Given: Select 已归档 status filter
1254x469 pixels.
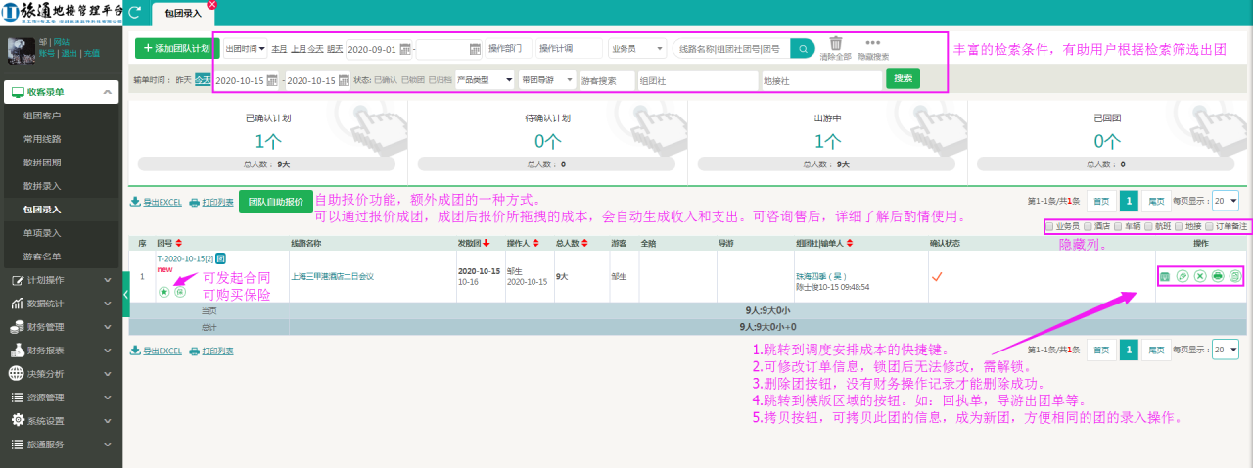Looking at the screenshot, I should [x=440, y=79].
